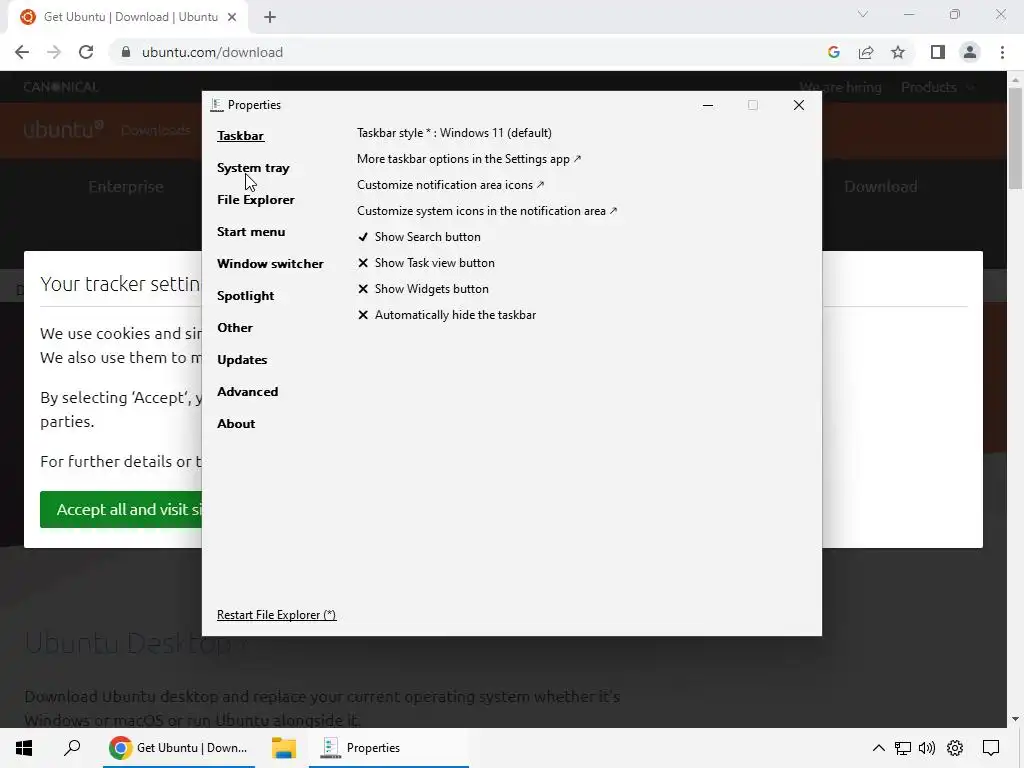The image size is (1024, 768).
Task: Switch to the Window switcher section
Action: (270, 264)
